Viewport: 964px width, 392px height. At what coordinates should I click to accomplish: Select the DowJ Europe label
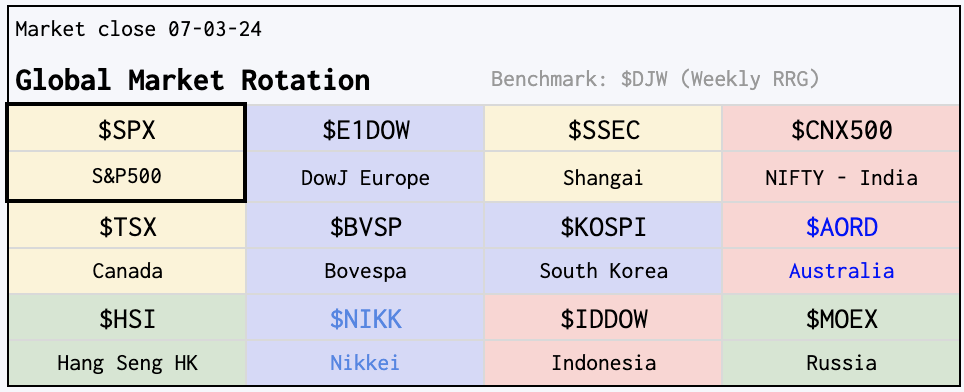[365, 178]
